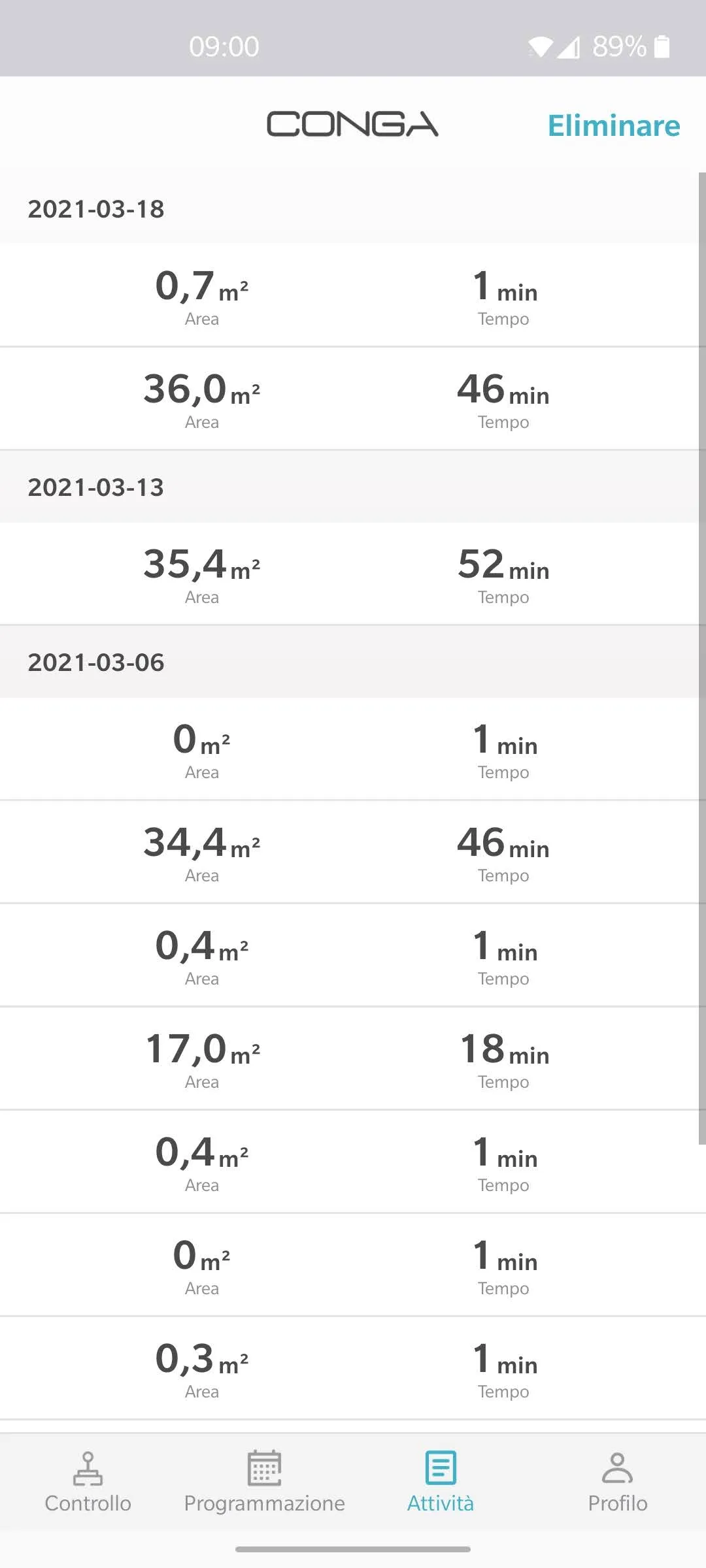The height and width of the screenshot is (1568, 706).
Task: Tap the cellular signal icon
Action: pyautogui.click(x=568, y=46)
